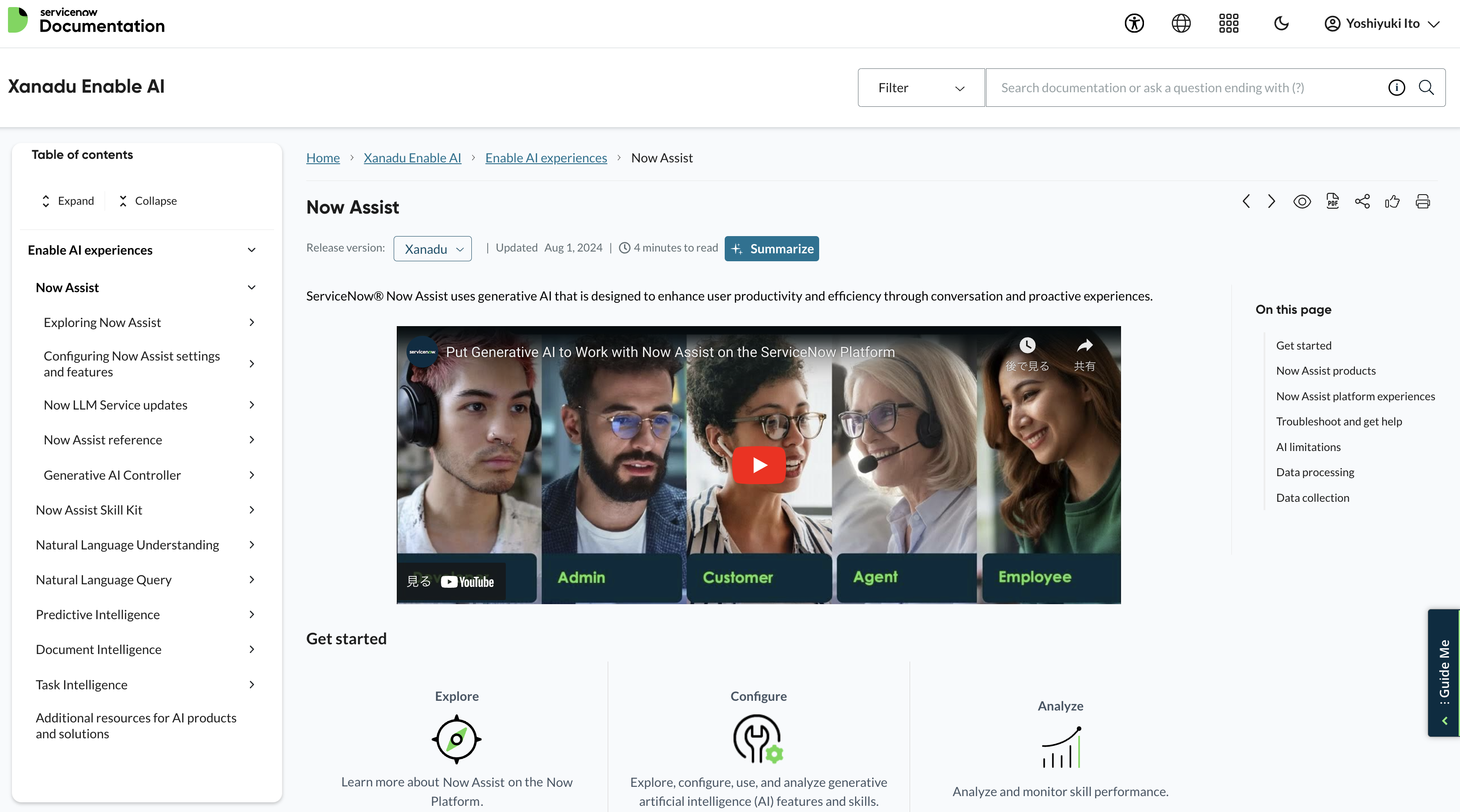Collapse the Guide Me side panel
Viewport: 1460px width, 812px height.
tap(1445, 721)
